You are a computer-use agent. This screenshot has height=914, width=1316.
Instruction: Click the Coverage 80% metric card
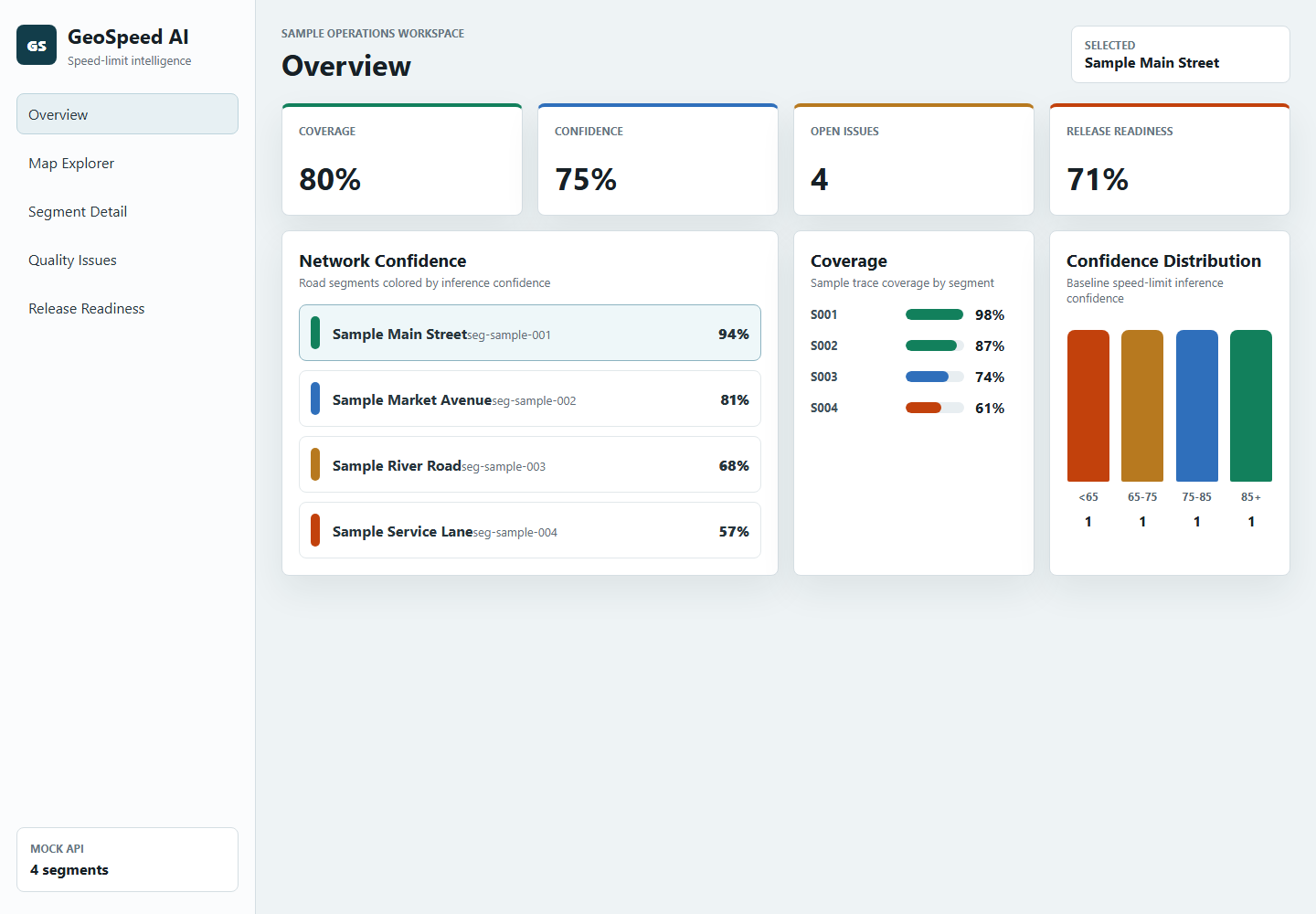click(402, 160)
